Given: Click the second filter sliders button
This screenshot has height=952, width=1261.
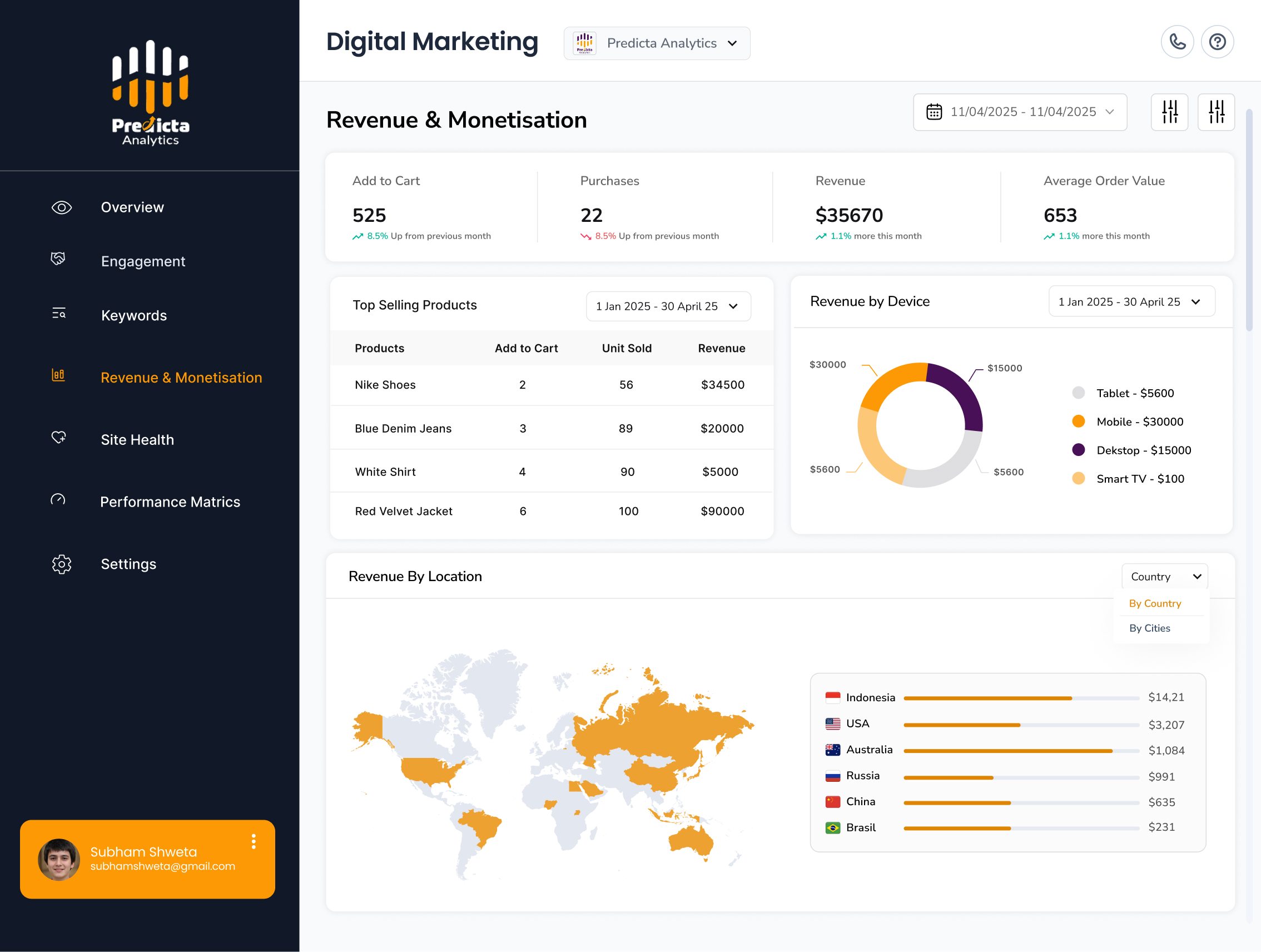Looking at the screenshot, I should pos(1216,112).
